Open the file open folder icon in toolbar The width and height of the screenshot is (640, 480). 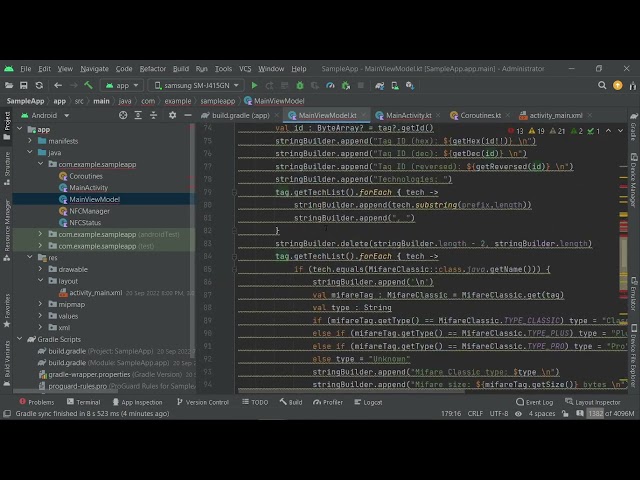[9, 85]
